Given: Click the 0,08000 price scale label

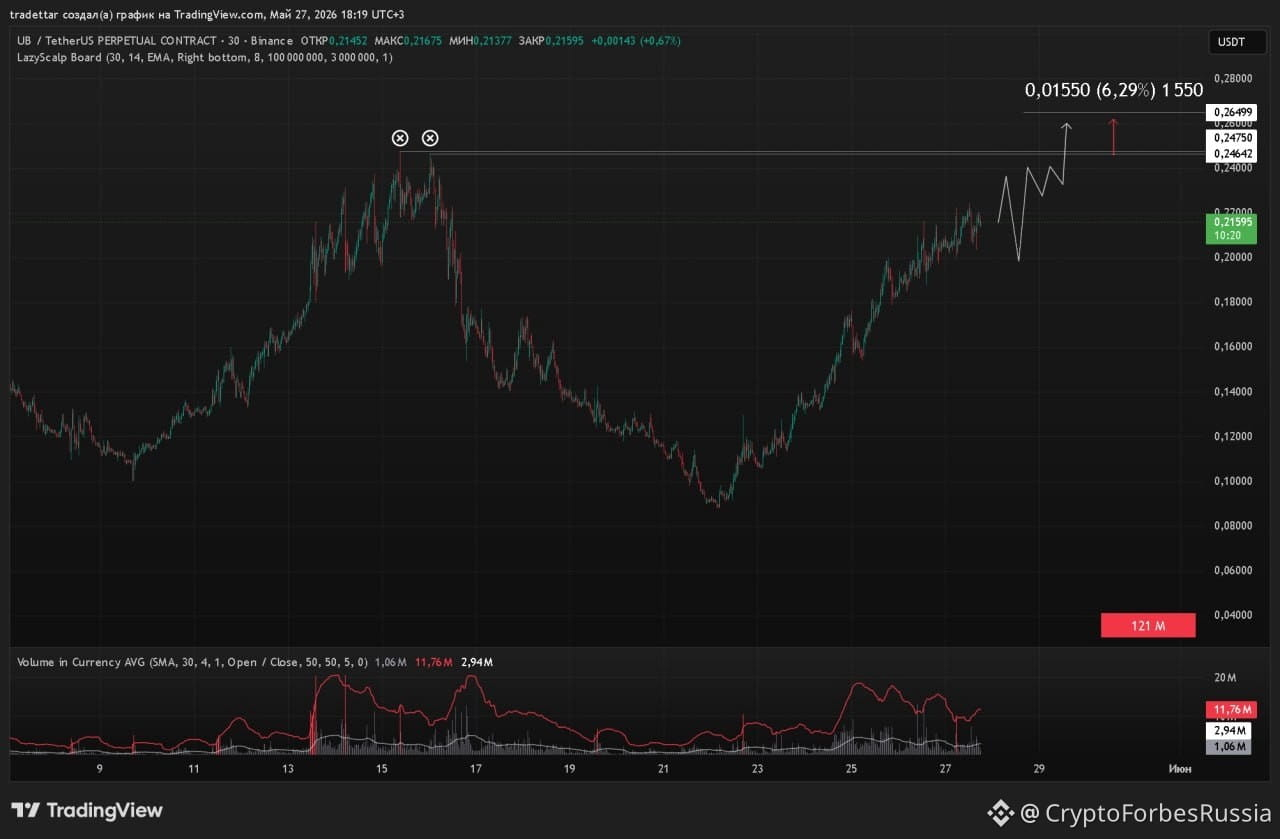Looking at the screenshot, I should (1233, 526).
